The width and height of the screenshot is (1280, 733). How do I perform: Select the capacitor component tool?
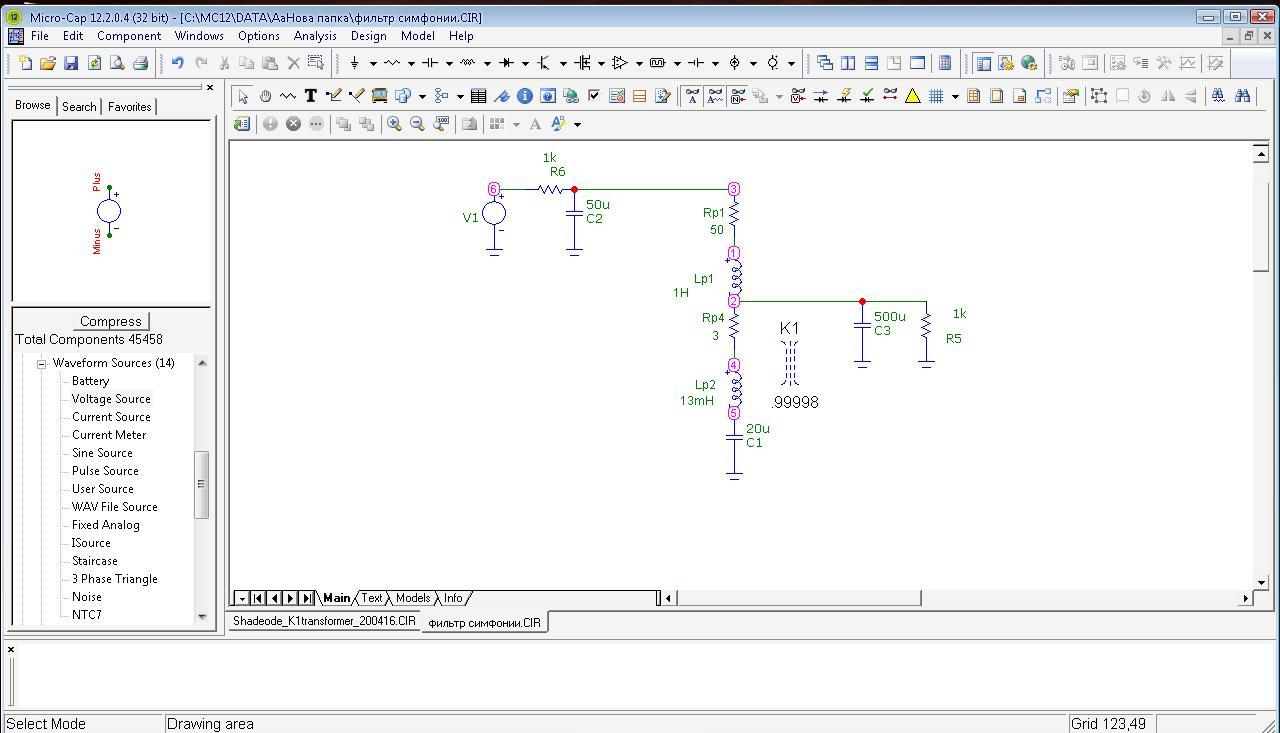point(430,63)
